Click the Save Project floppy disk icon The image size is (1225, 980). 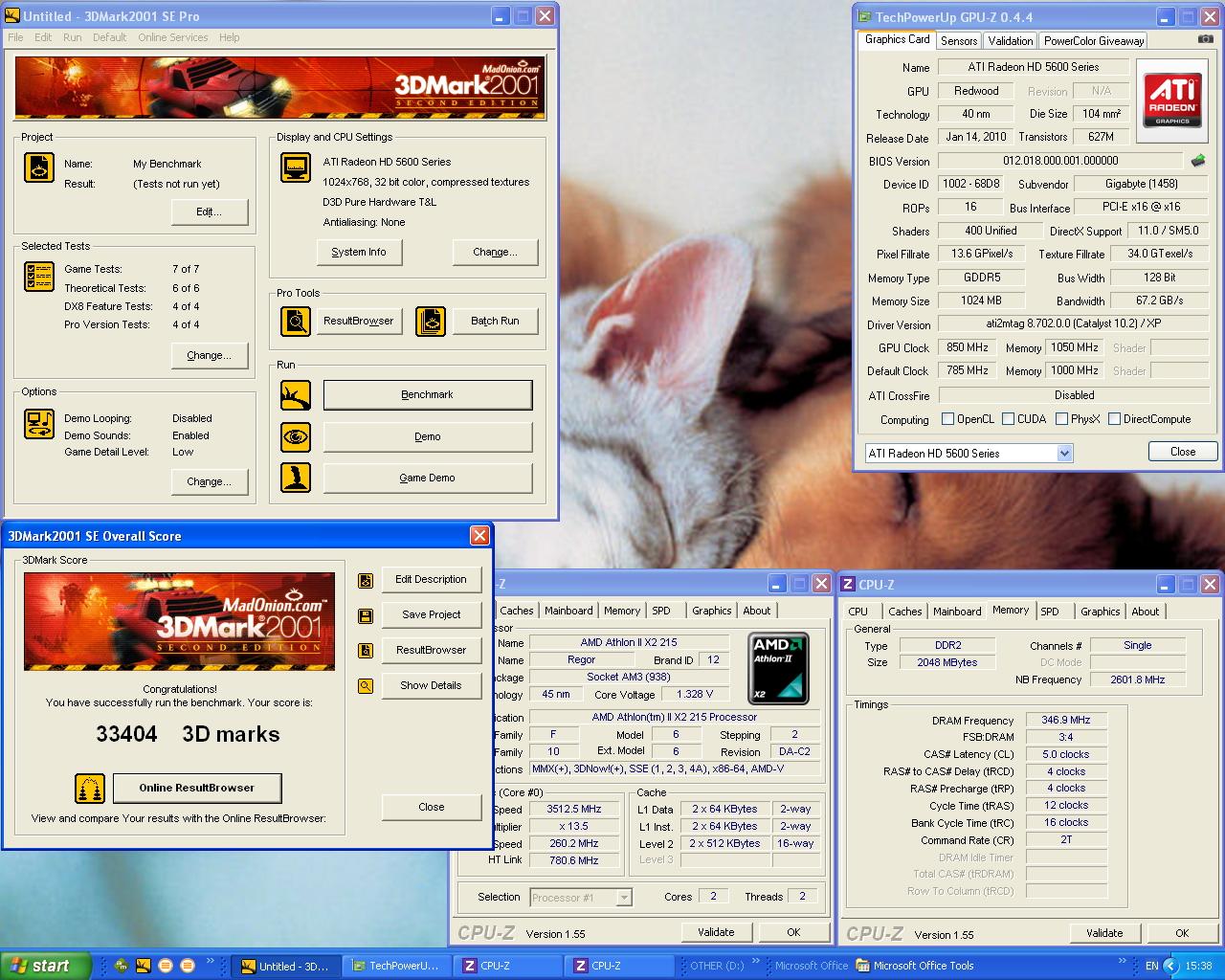(365, 615)
